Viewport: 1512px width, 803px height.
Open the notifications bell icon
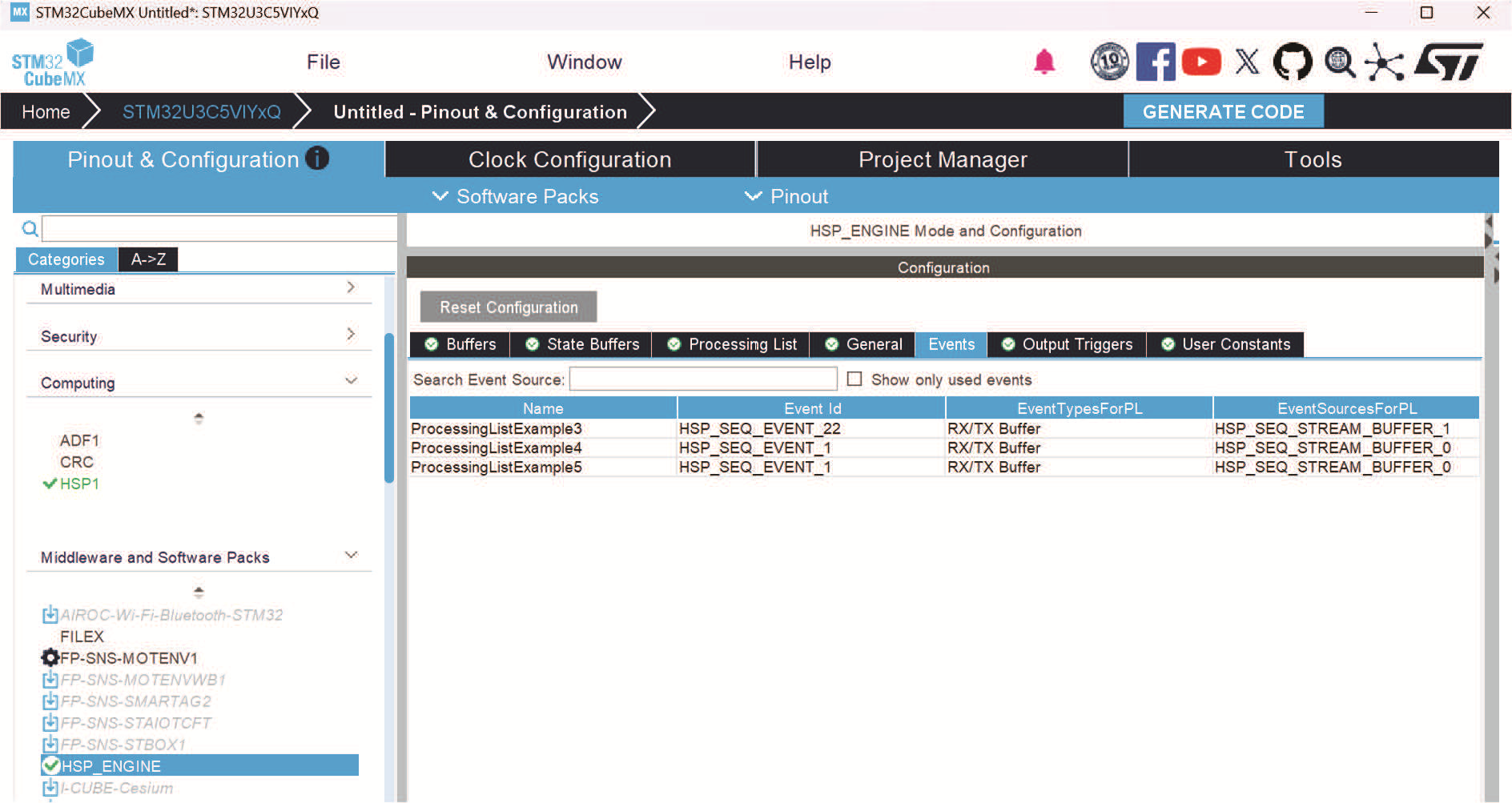pos(1044,62)
